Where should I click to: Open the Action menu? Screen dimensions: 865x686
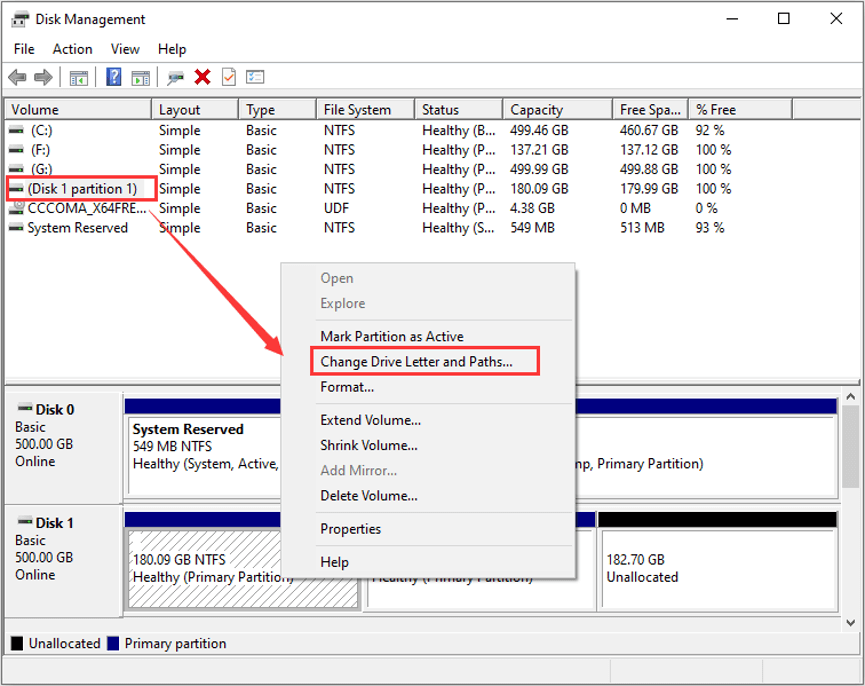(x=72, y=49)
